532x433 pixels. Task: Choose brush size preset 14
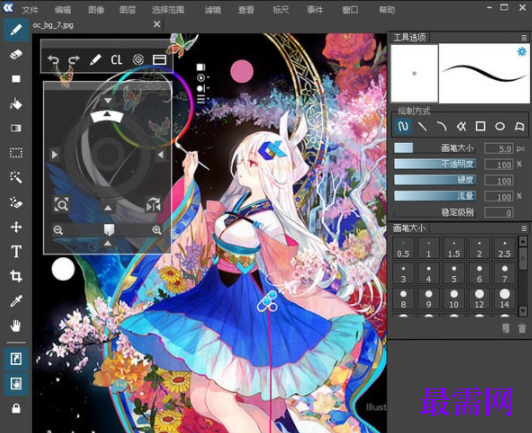pyautogui.click(x=505, y=299)
